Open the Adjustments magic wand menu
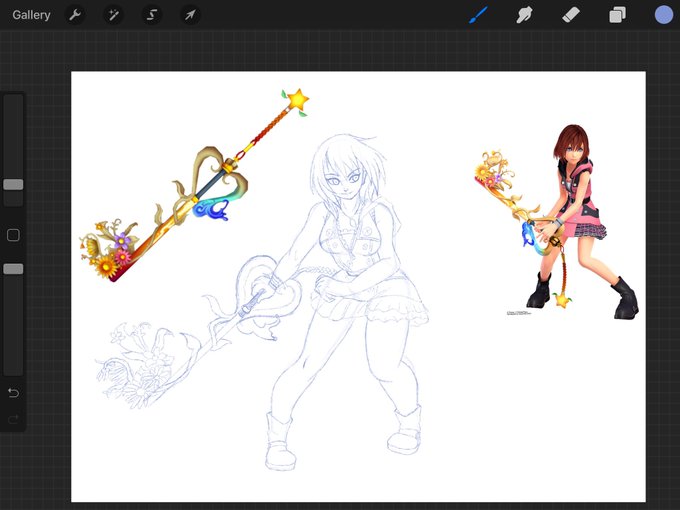This screenshot has width=680, height=510. (x=113, y=15)
